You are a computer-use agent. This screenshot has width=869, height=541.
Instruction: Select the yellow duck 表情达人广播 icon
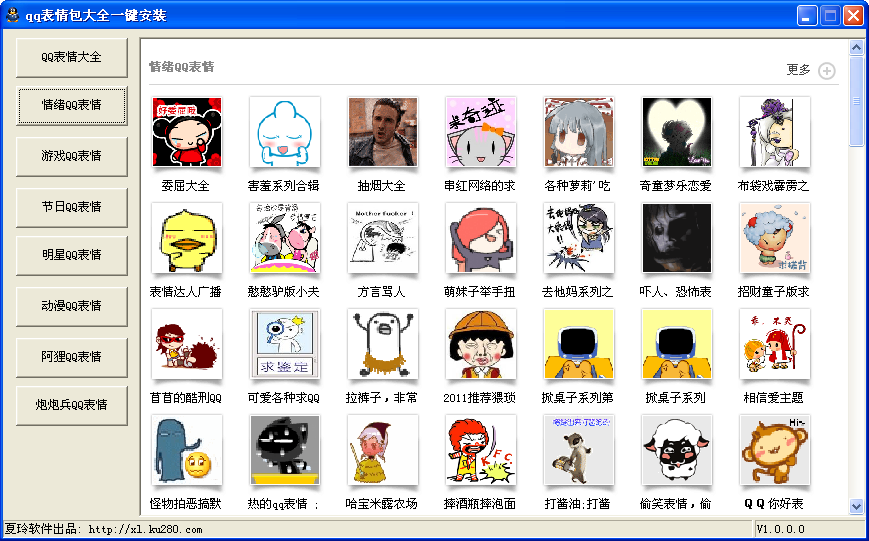tap(187, 238)
